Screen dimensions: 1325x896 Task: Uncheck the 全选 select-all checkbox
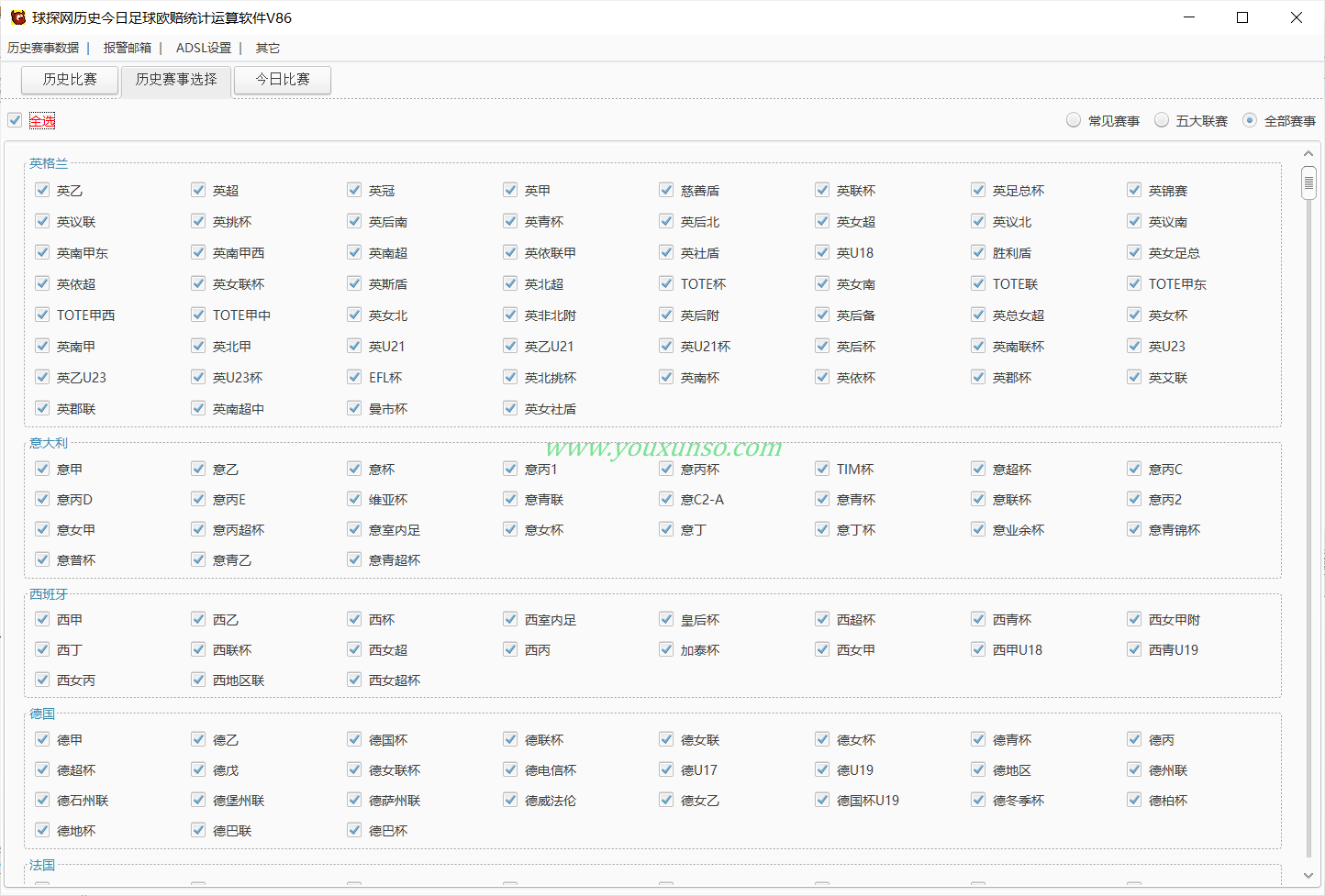(16, 120)
